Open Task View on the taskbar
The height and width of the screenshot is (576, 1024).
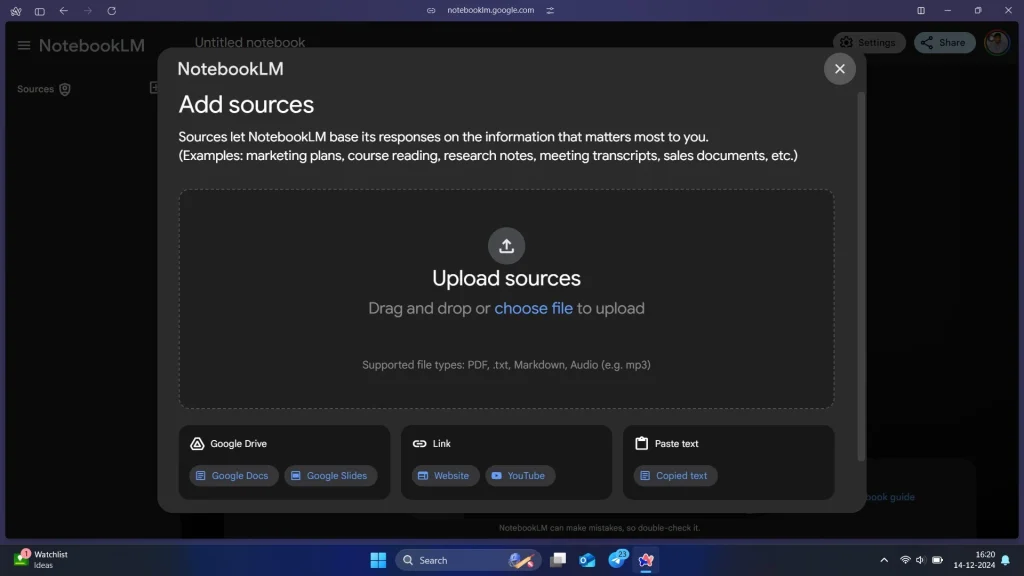[558, 560]
